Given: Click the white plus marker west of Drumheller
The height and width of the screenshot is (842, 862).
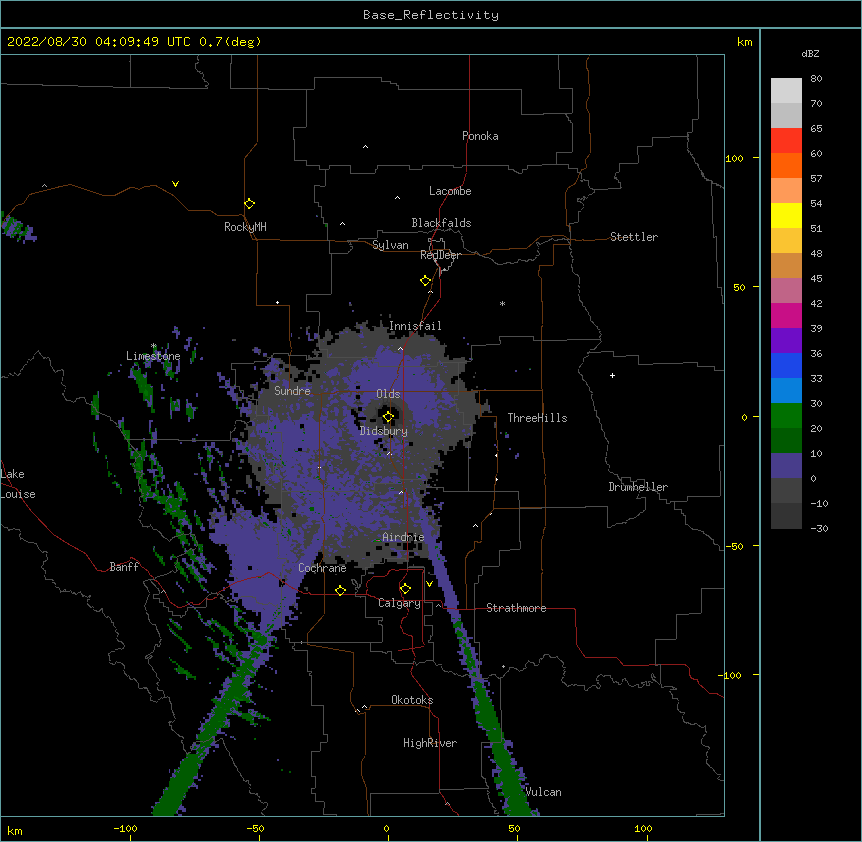Looking at the screenshot, I should coord(612,375).
